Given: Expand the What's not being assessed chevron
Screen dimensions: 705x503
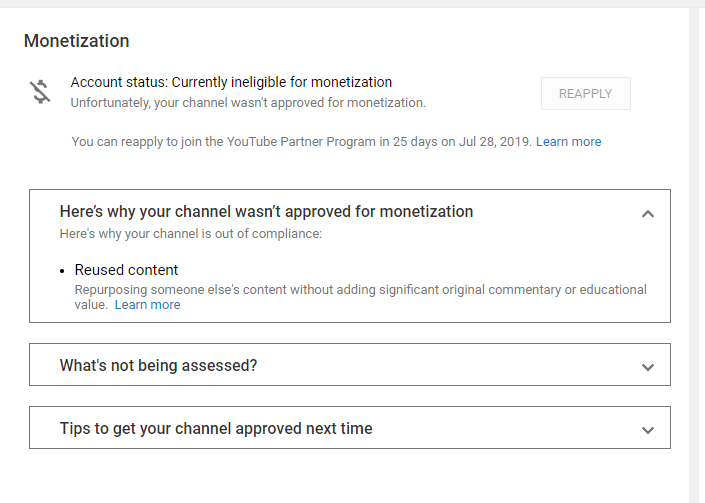Looking at the screenshot, I should pyautogui.click(x=647, y=367).
